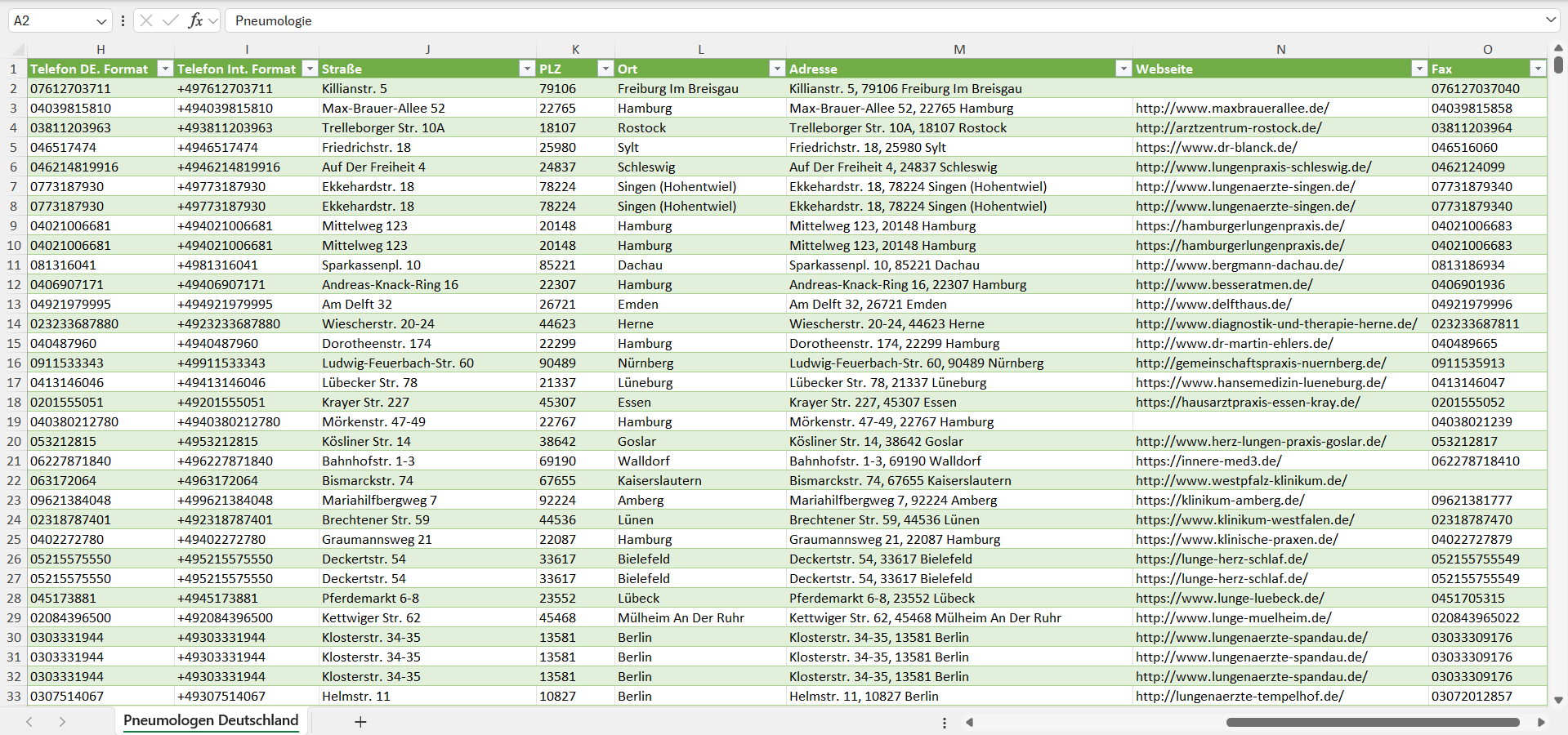This screenshot has width=1568, height=735.
Task: Select the Pneumologen Deutschland sheet tab
Action: [x=211, y=720]
